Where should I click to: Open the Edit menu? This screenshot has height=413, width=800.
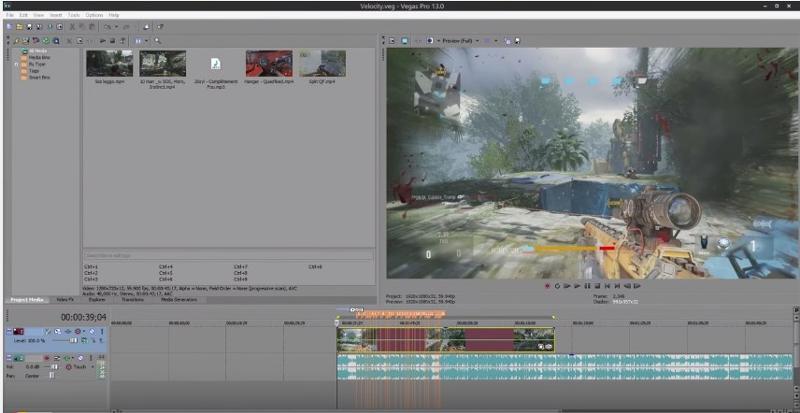coord(23,15)
